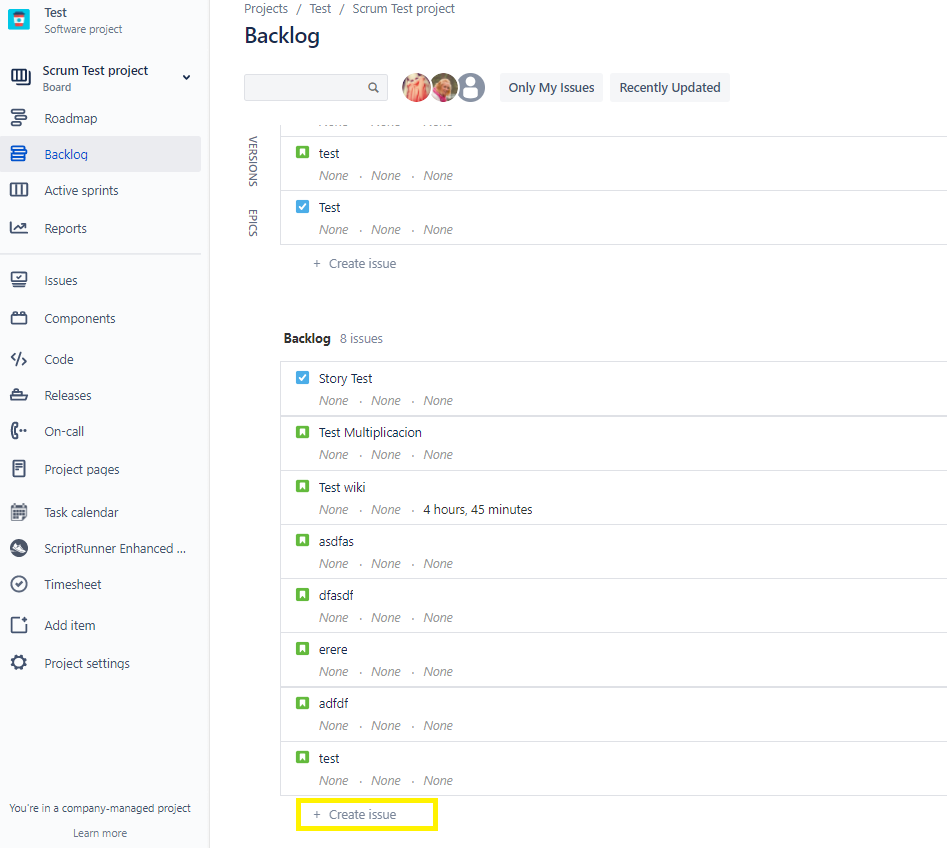Enable the Only My Issues filter
Image resolution: width=947 pixels, height=848 pixels.
click(551, 87)
